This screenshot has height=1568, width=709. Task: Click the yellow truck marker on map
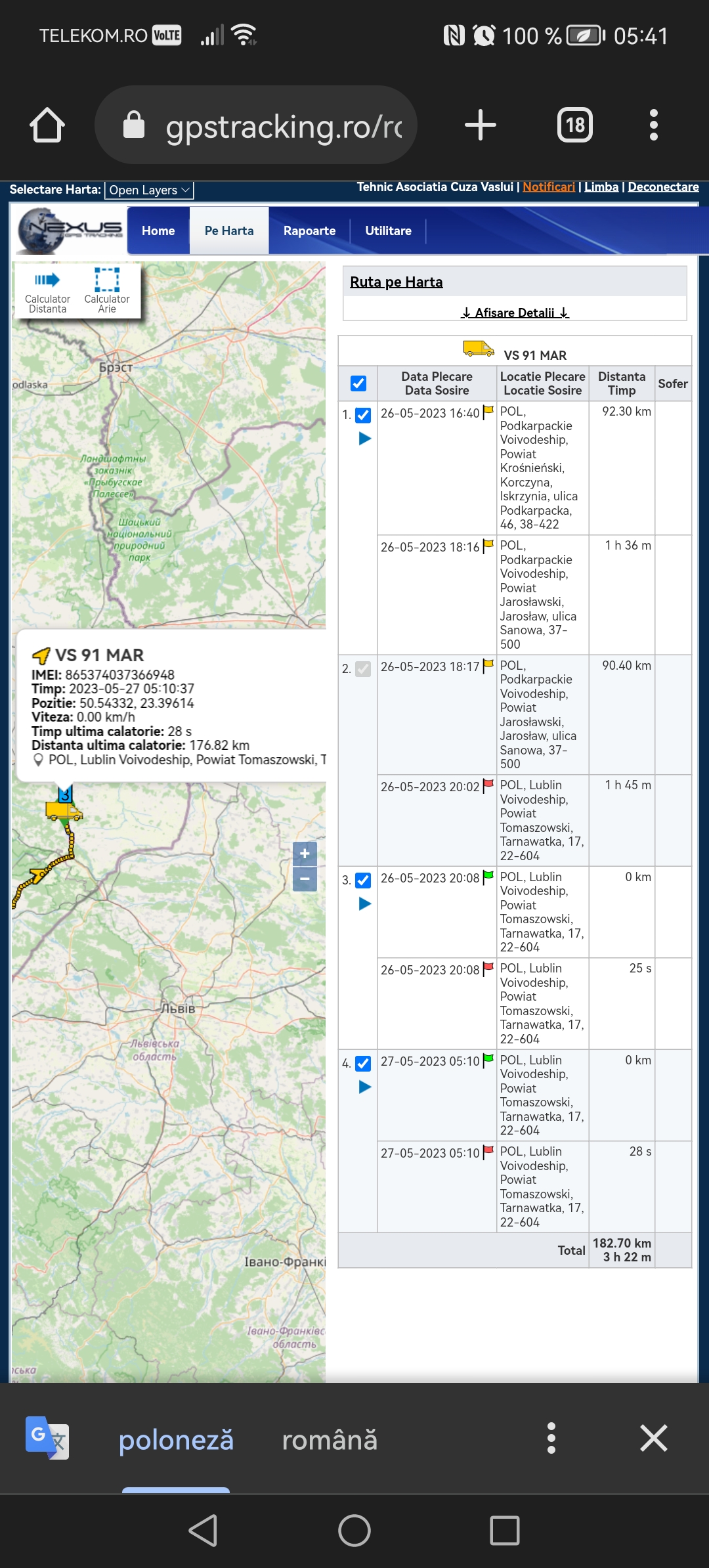click(x=63, y=811)
